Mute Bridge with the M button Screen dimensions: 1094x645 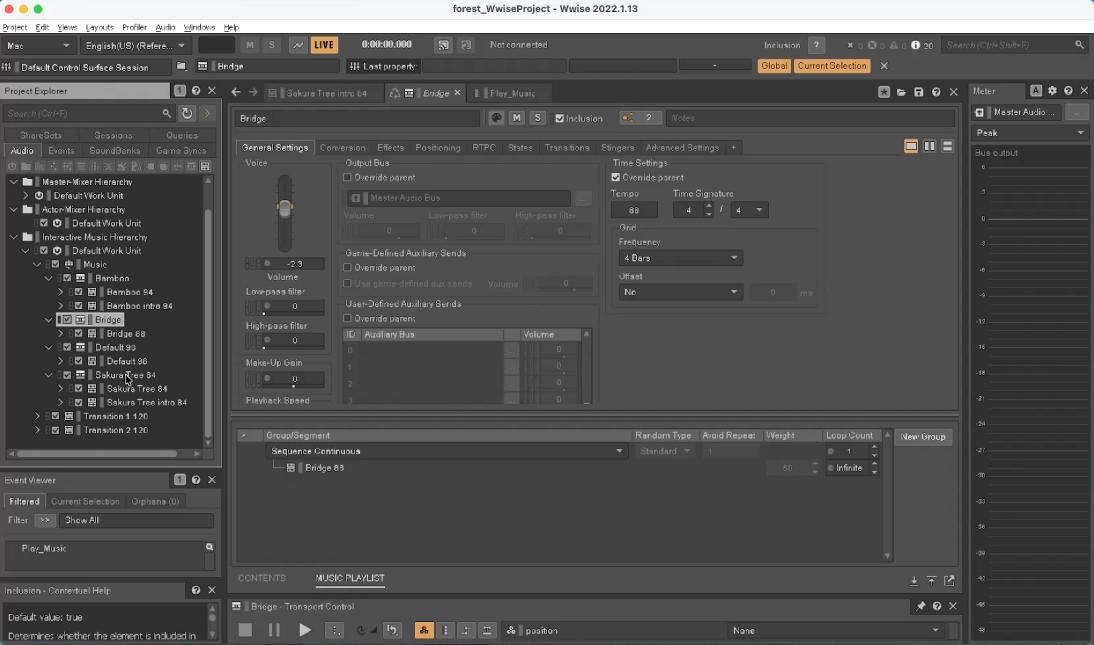point(517,118)
